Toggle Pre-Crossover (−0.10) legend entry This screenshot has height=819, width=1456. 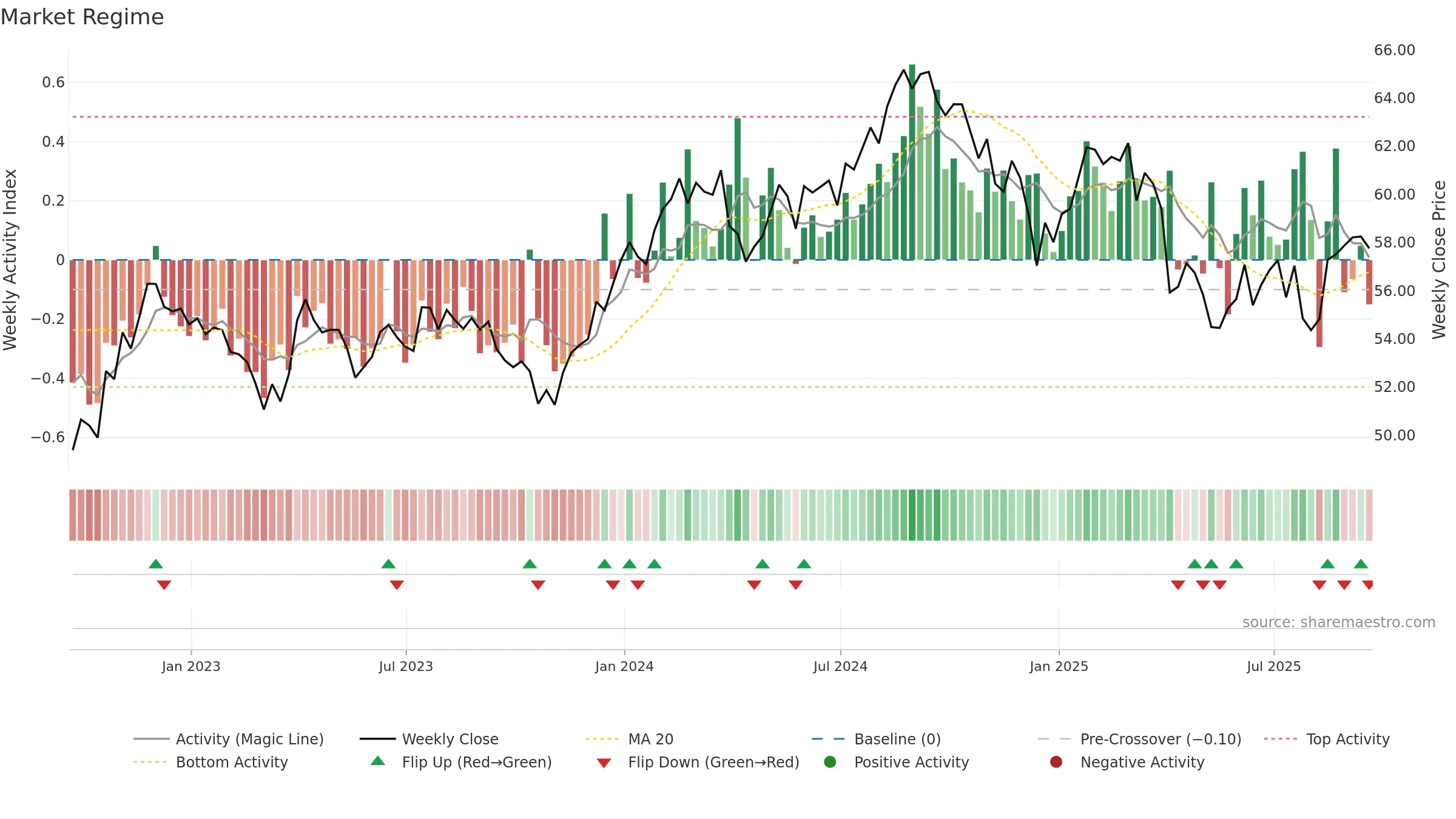coord(1139,739)
